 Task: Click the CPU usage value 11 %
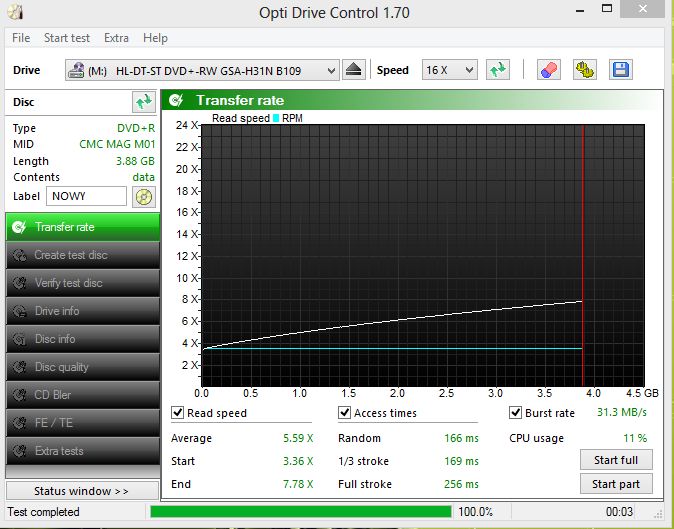[x=635, y=438]
